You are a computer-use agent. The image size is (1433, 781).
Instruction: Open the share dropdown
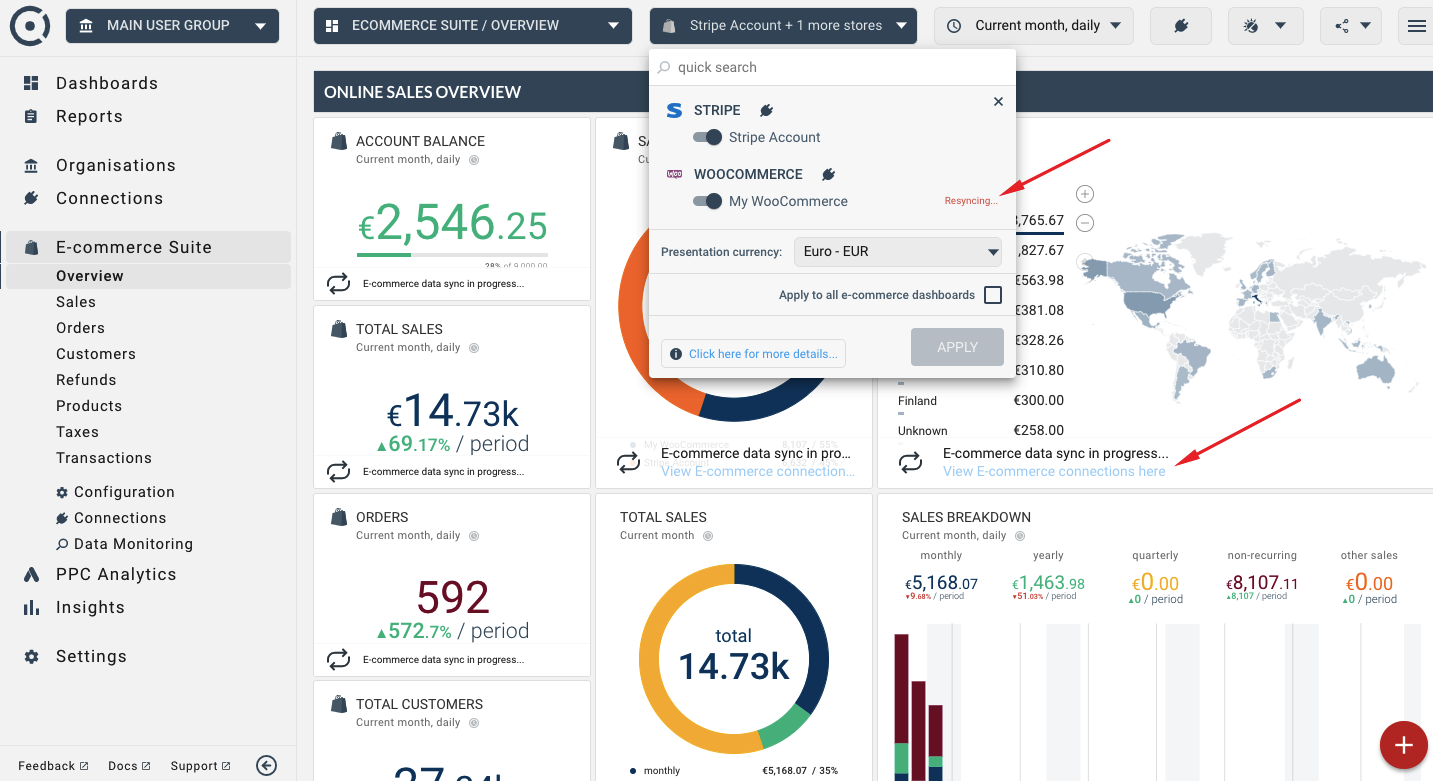click(x=1351, y=26)
